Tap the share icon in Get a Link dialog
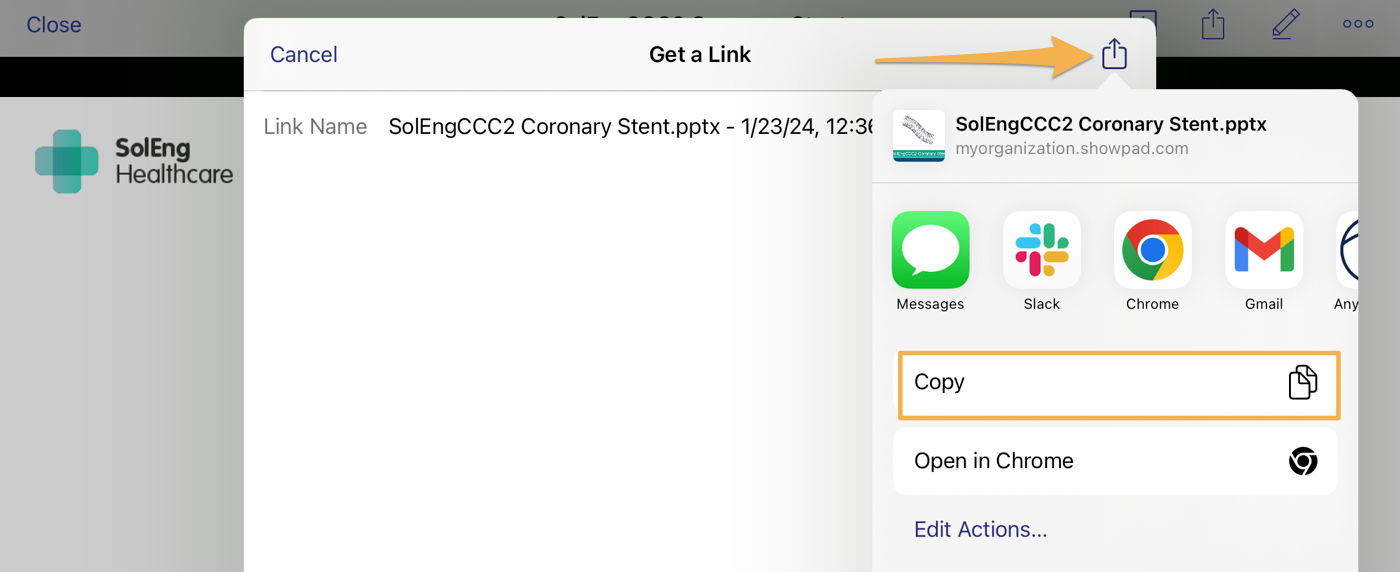Screen dimensions: 1400x572 point(1114,53)
